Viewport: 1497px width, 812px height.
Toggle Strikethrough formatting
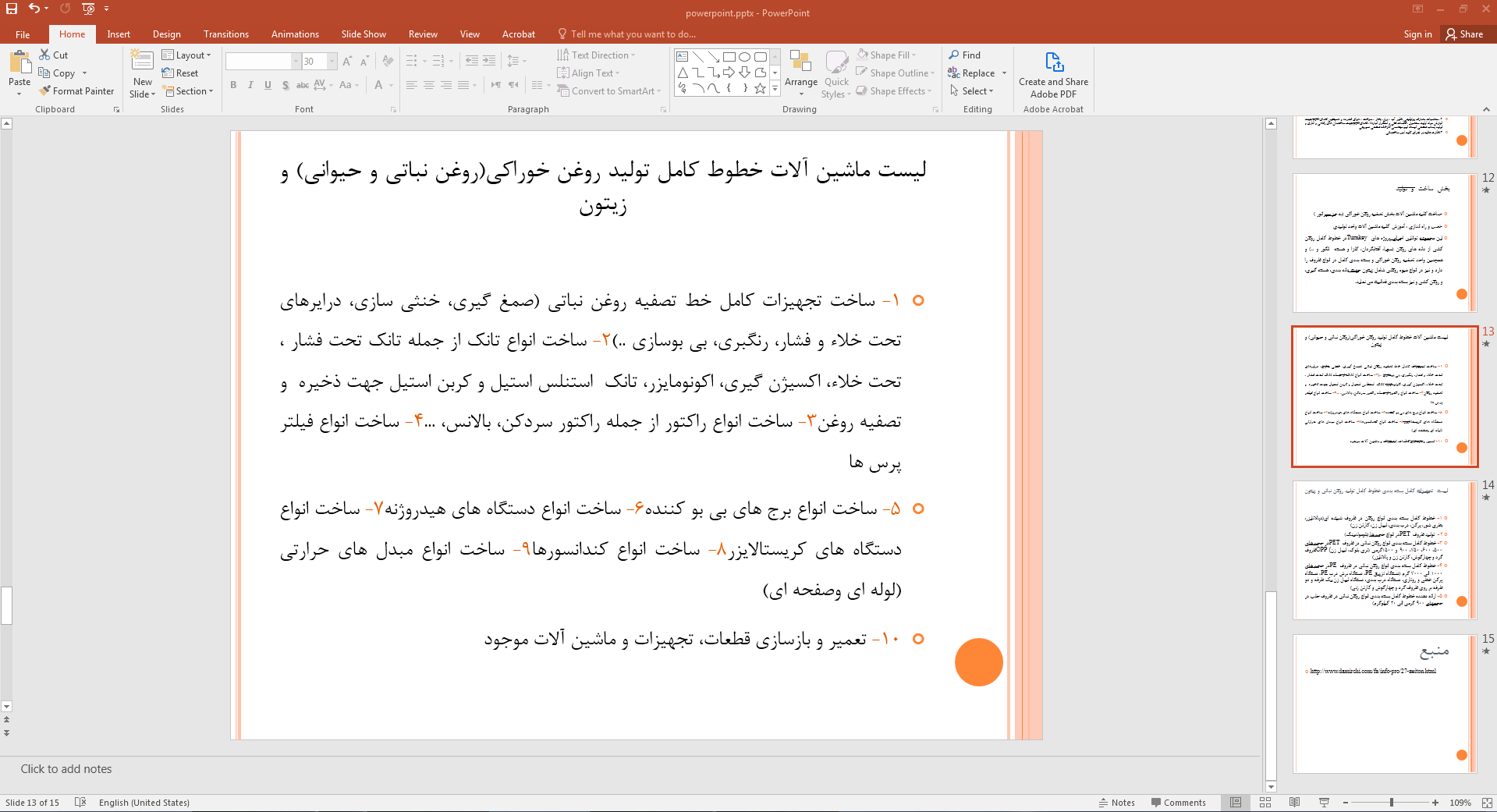[303, 85]
